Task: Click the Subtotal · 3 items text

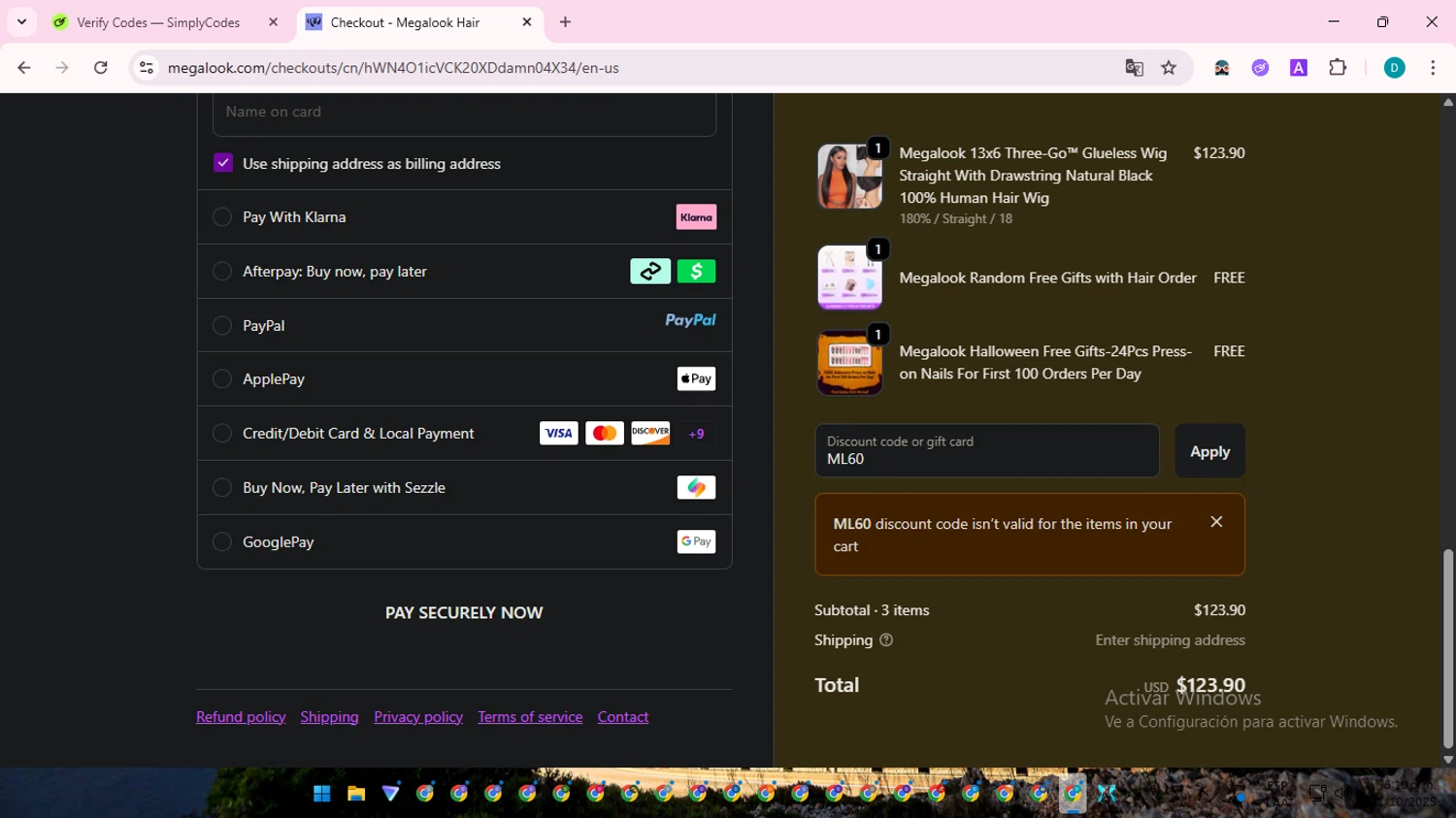Action: [872, 610]
